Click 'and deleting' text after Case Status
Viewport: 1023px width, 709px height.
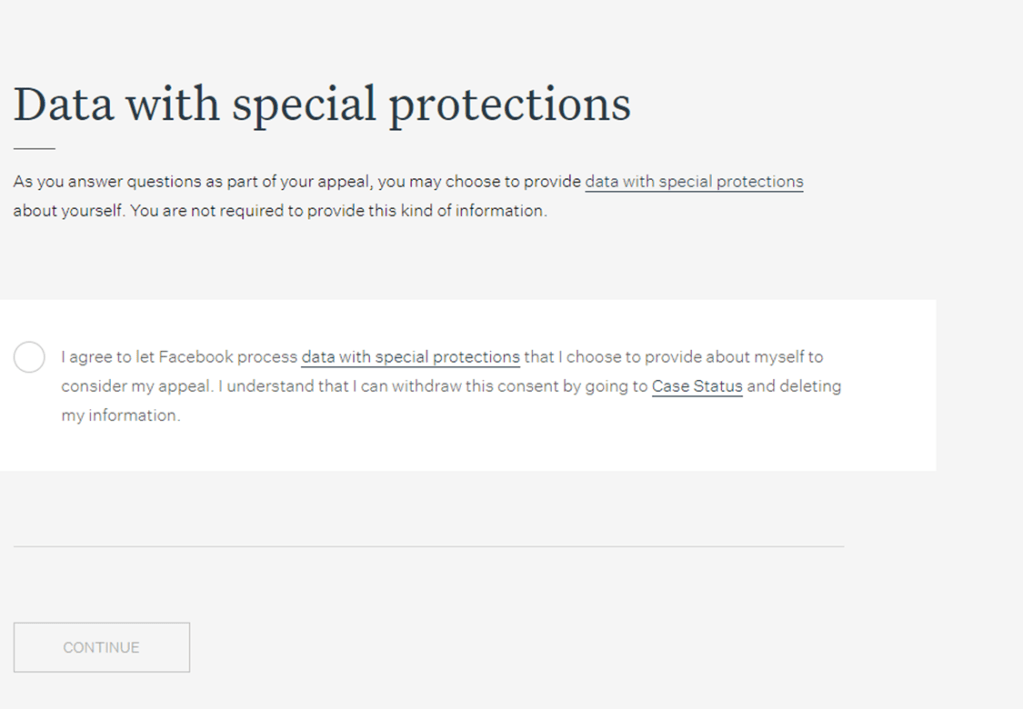tap(794, 386)
